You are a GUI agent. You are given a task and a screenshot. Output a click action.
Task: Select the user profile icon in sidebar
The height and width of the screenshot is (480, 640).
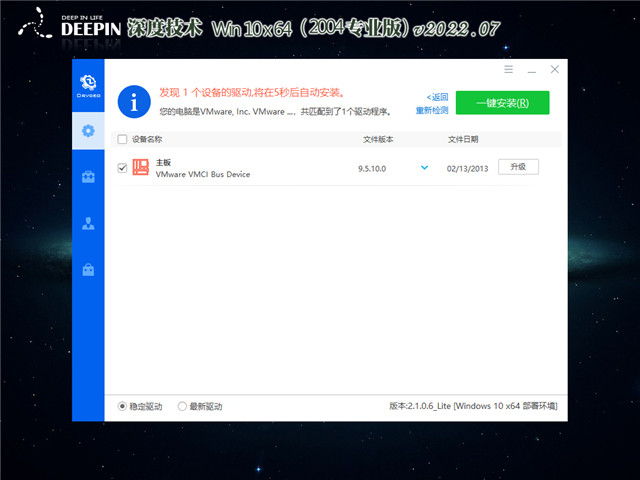(88, 223)
